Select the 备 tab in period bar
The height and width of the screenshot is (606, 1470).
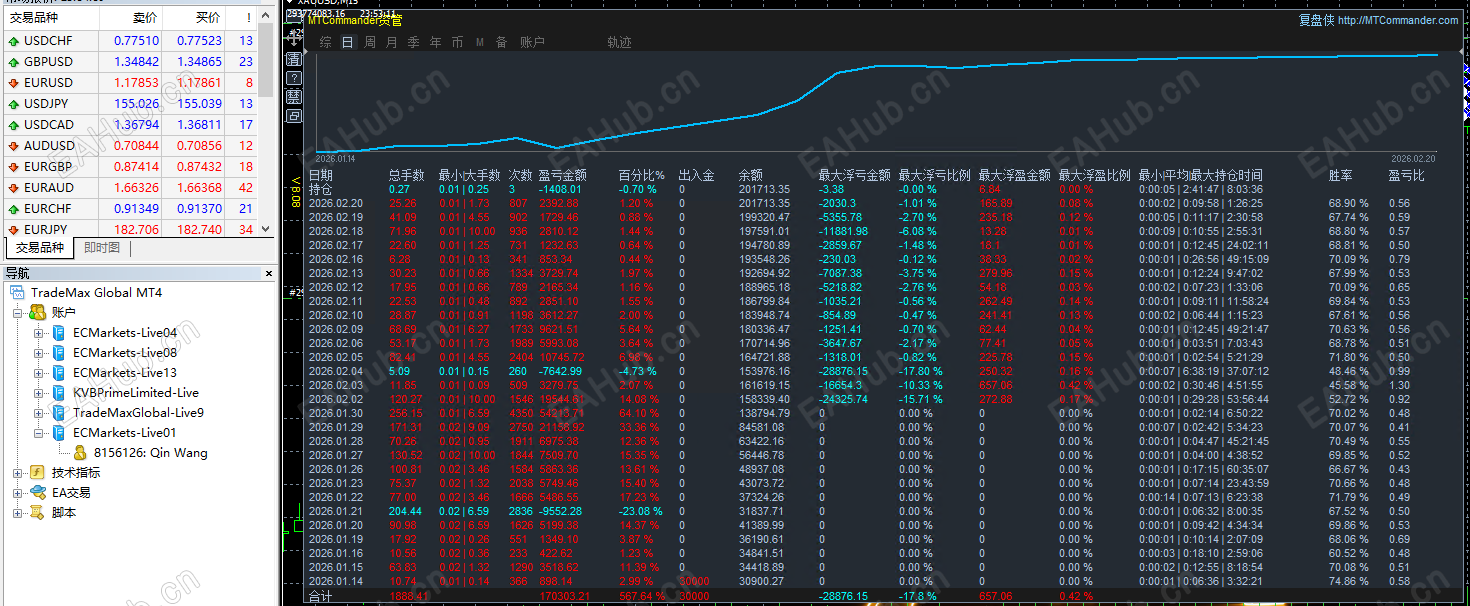pos(502,42)
